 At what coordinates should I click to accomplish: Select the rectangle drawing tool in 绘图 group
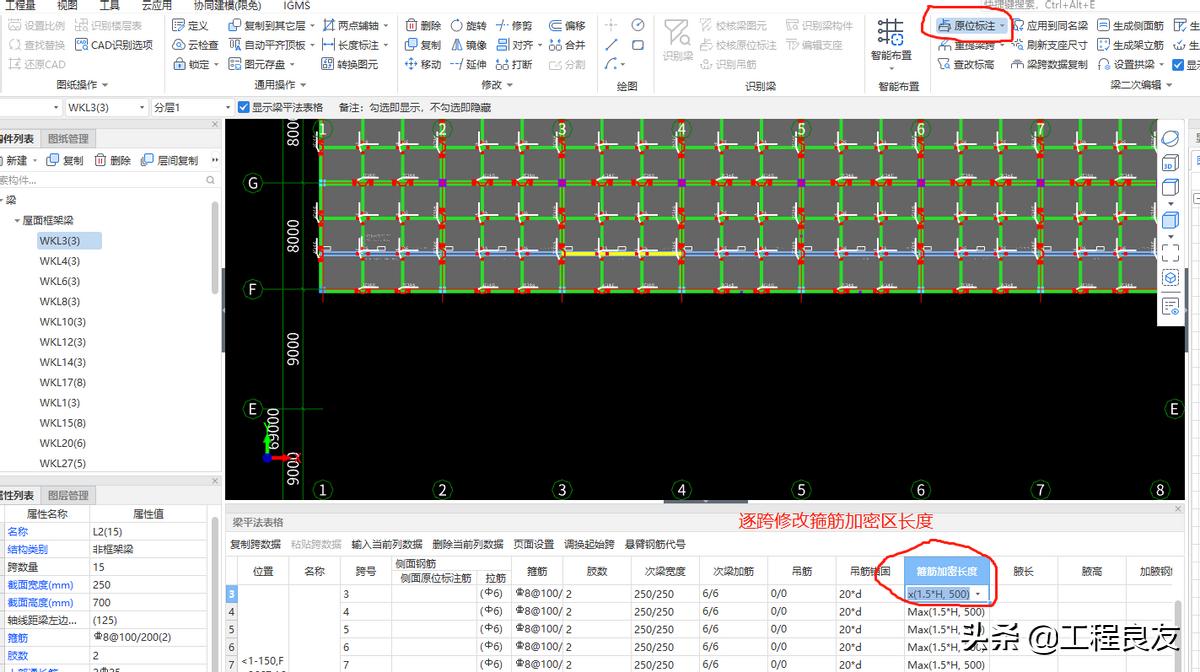(637, 45)
